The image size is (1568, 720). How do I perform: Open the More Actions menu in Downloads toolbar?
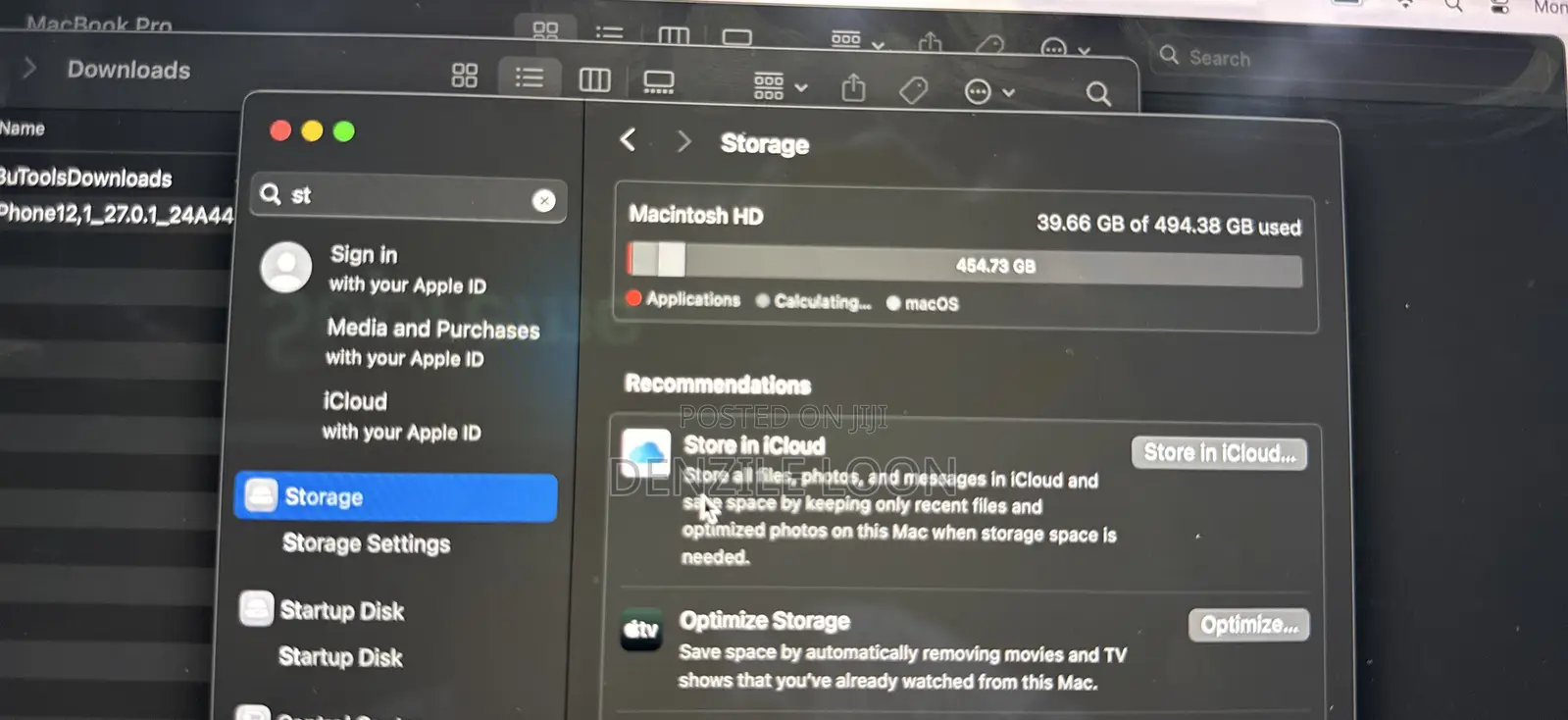[x=989, y=92]
